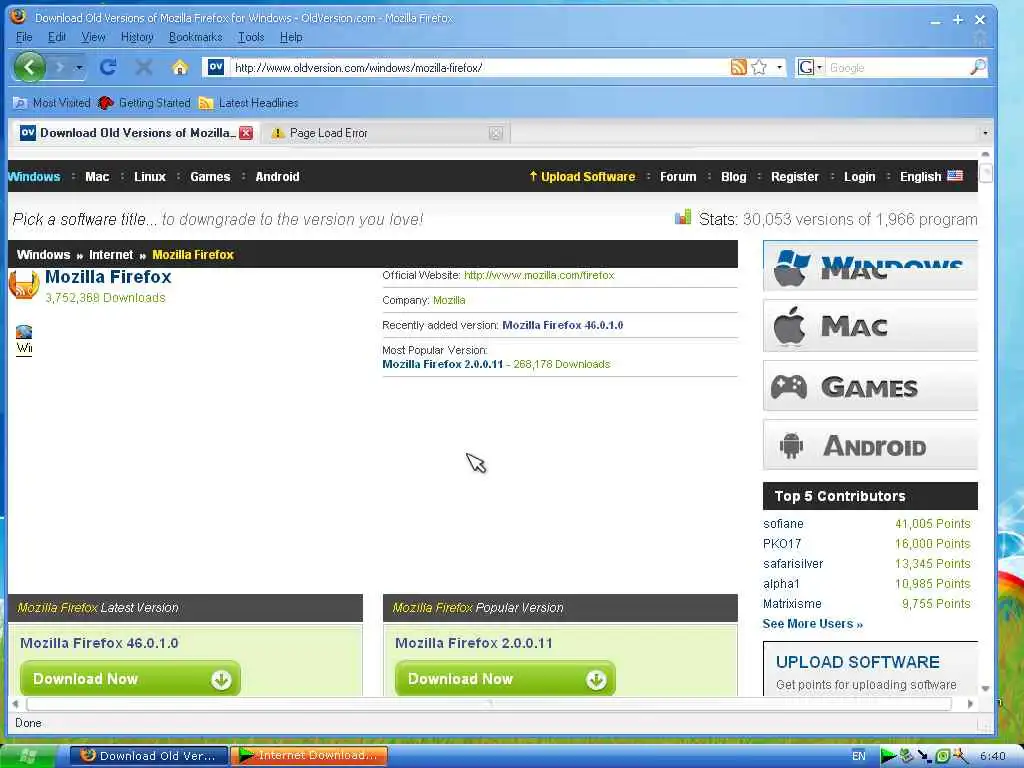Click the Mozilla company link

coord(449,300)
